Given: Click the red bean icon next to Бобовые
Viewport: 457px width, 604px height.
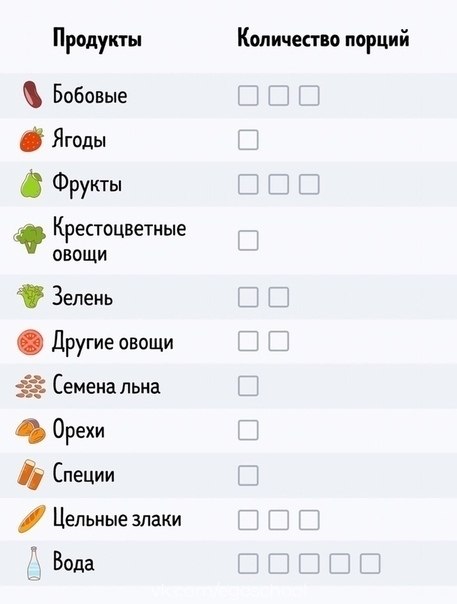Looking at the screenshot, I should point(32,95).
